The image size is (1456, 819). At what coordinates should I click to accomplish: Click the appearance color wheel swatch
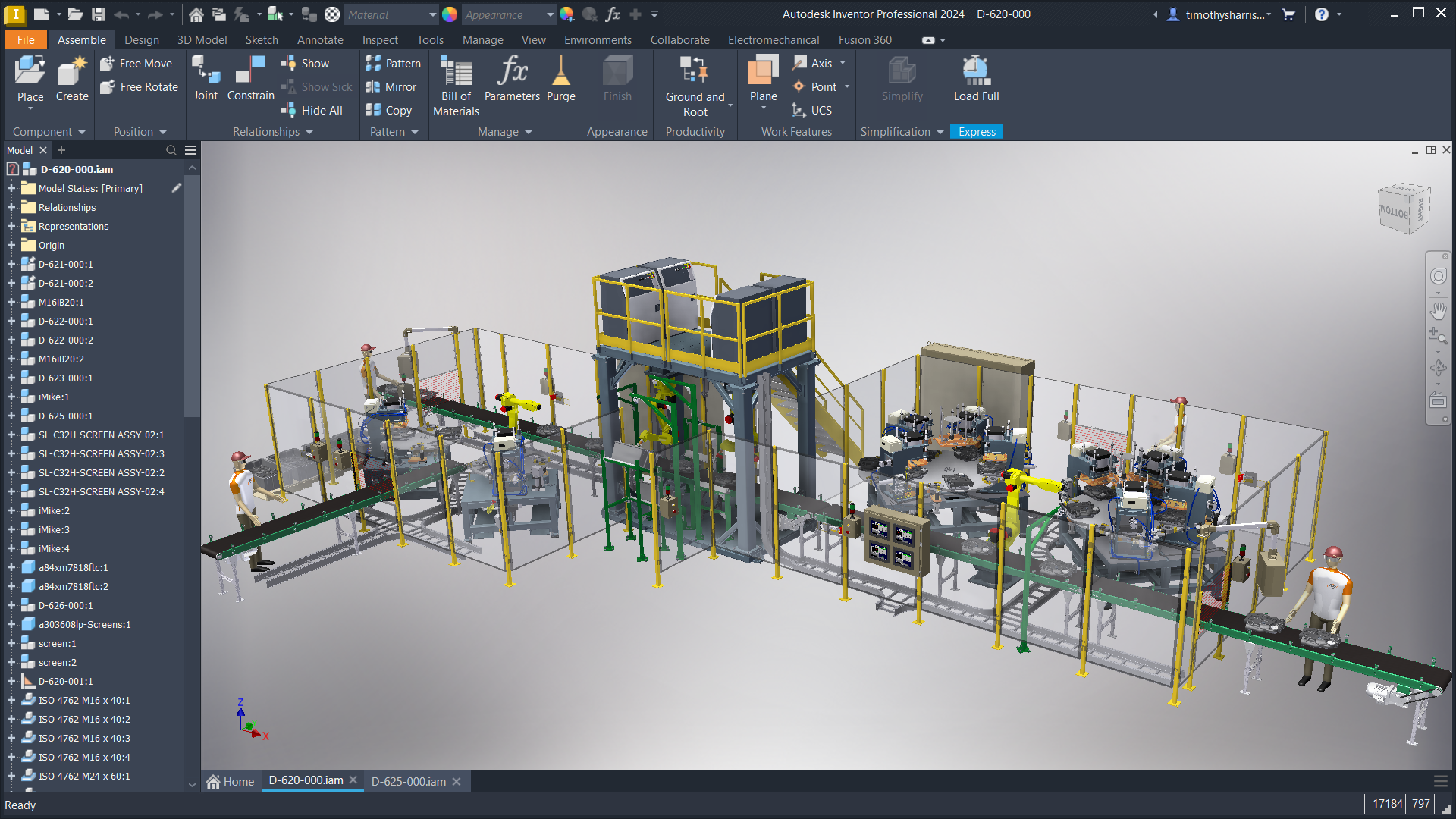pyautogui.click(x=450, y=14)
